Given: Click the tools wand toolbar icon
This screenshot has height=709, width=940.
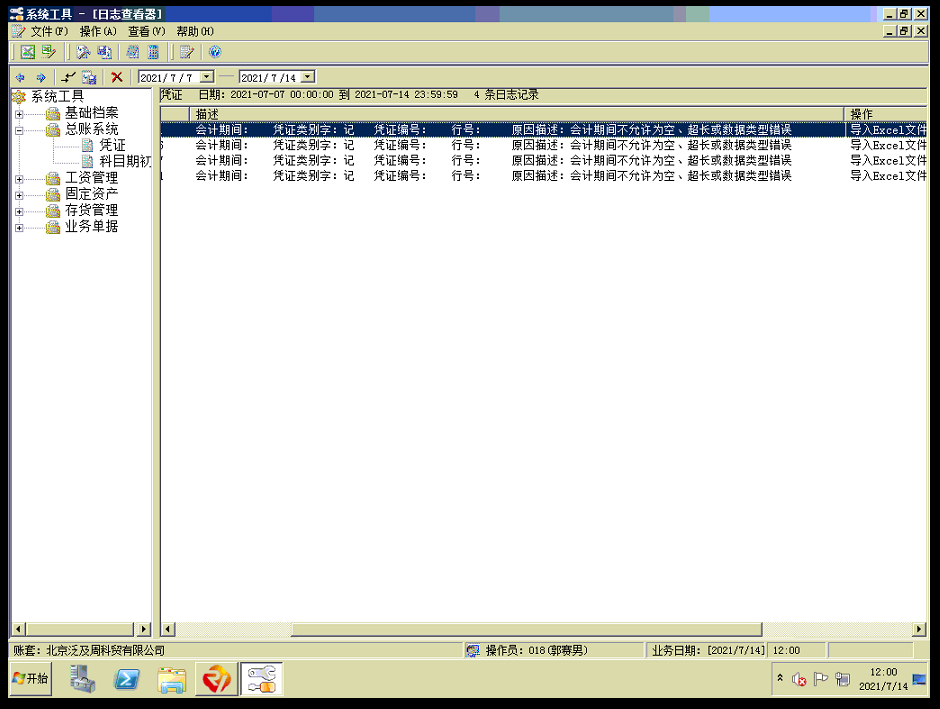Looking at the screenshot, I should point(83,52).
